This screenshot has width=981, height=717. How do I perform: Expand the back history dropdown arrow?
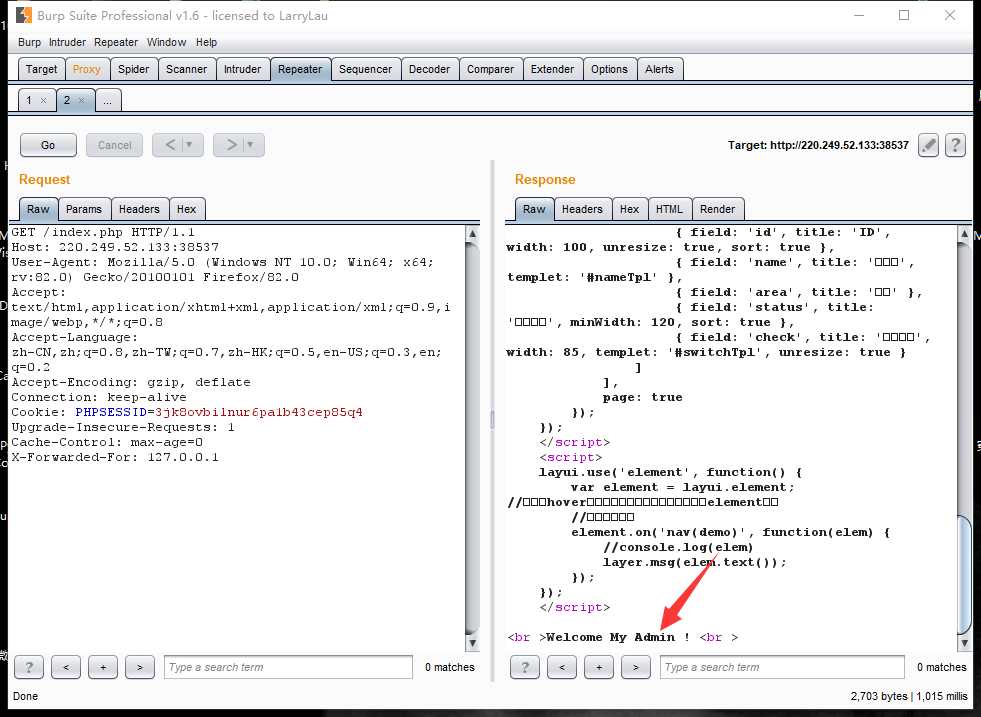(x=190, y=145)
